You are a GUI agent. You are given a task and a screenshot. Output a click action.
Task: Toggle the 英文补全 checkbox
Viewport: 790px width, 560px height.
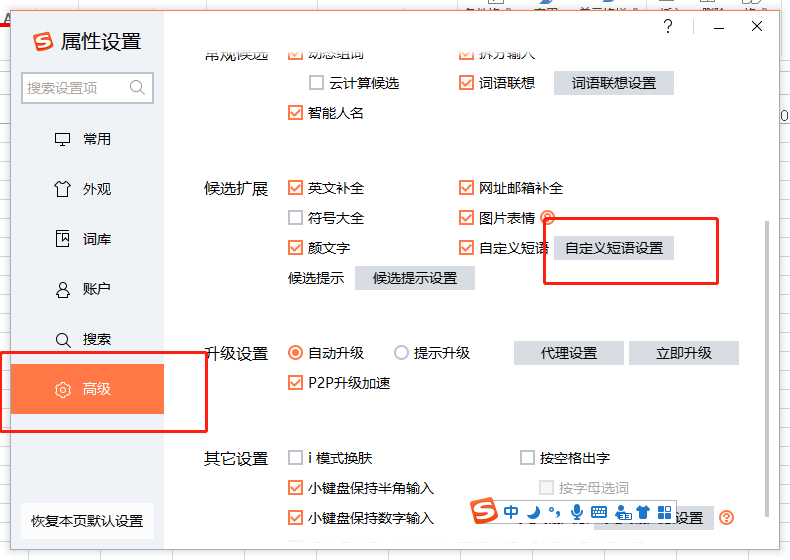pos(295,188)
